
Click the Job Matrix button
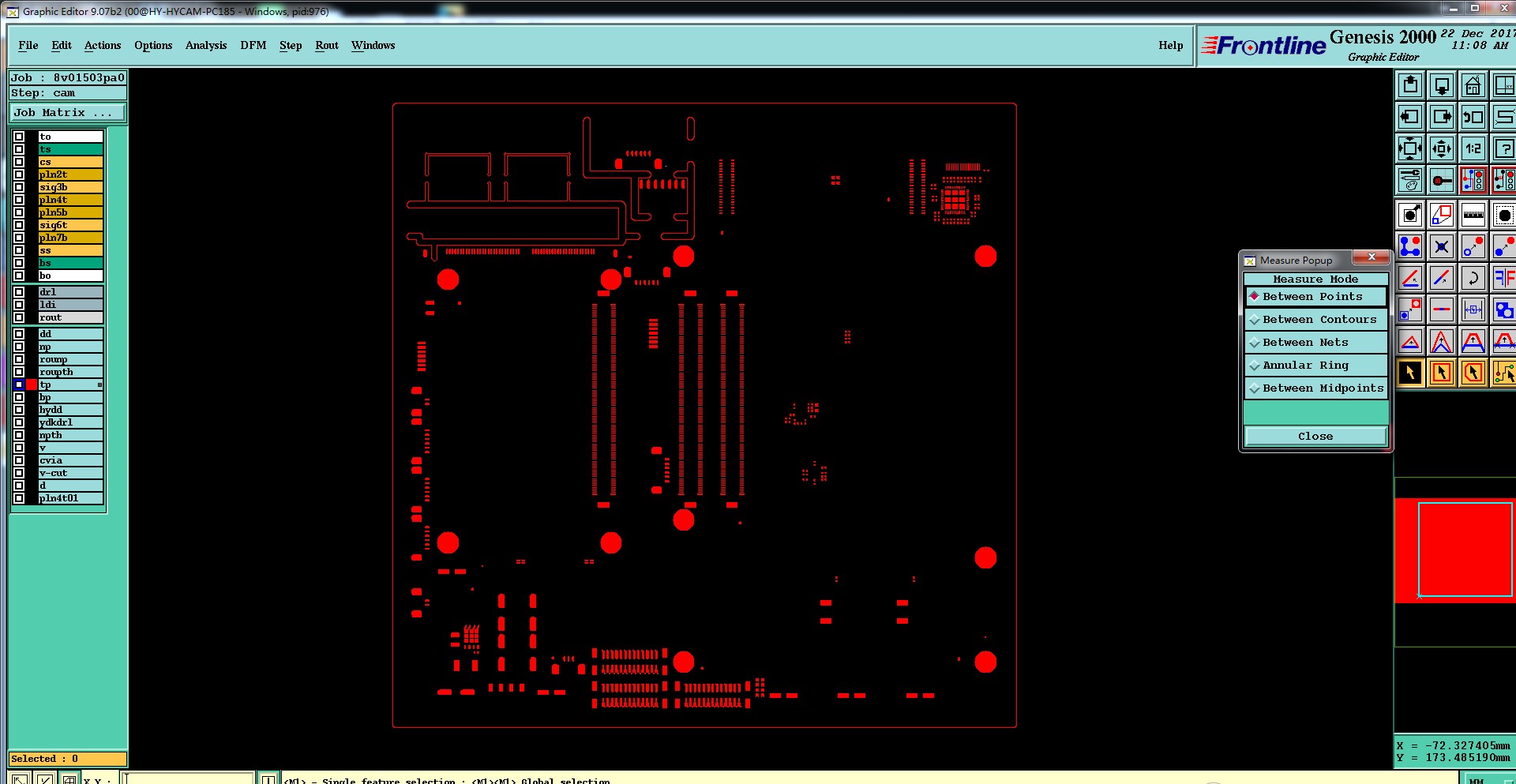[x=67, y=113]
